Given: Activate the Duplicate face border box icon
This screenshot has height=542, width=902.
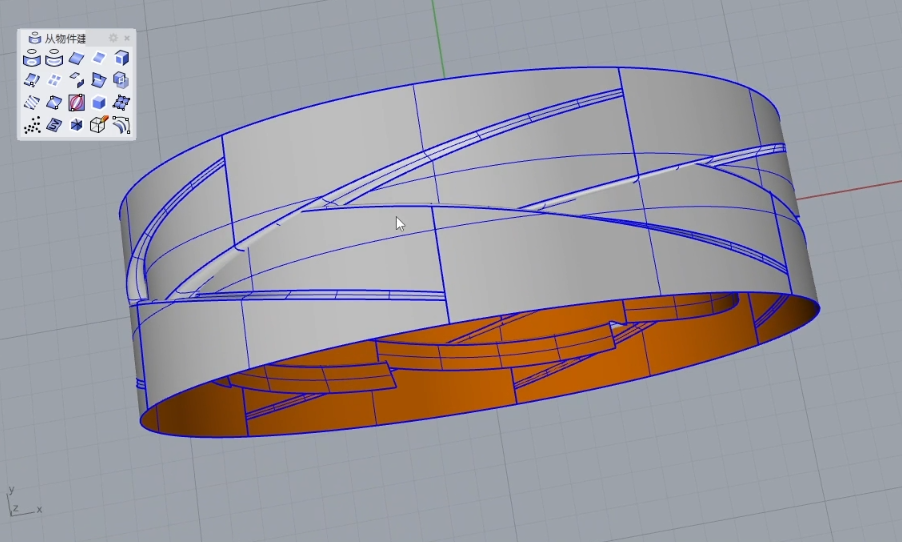Looking at the screenshot, I should click(x=121, y=58).
